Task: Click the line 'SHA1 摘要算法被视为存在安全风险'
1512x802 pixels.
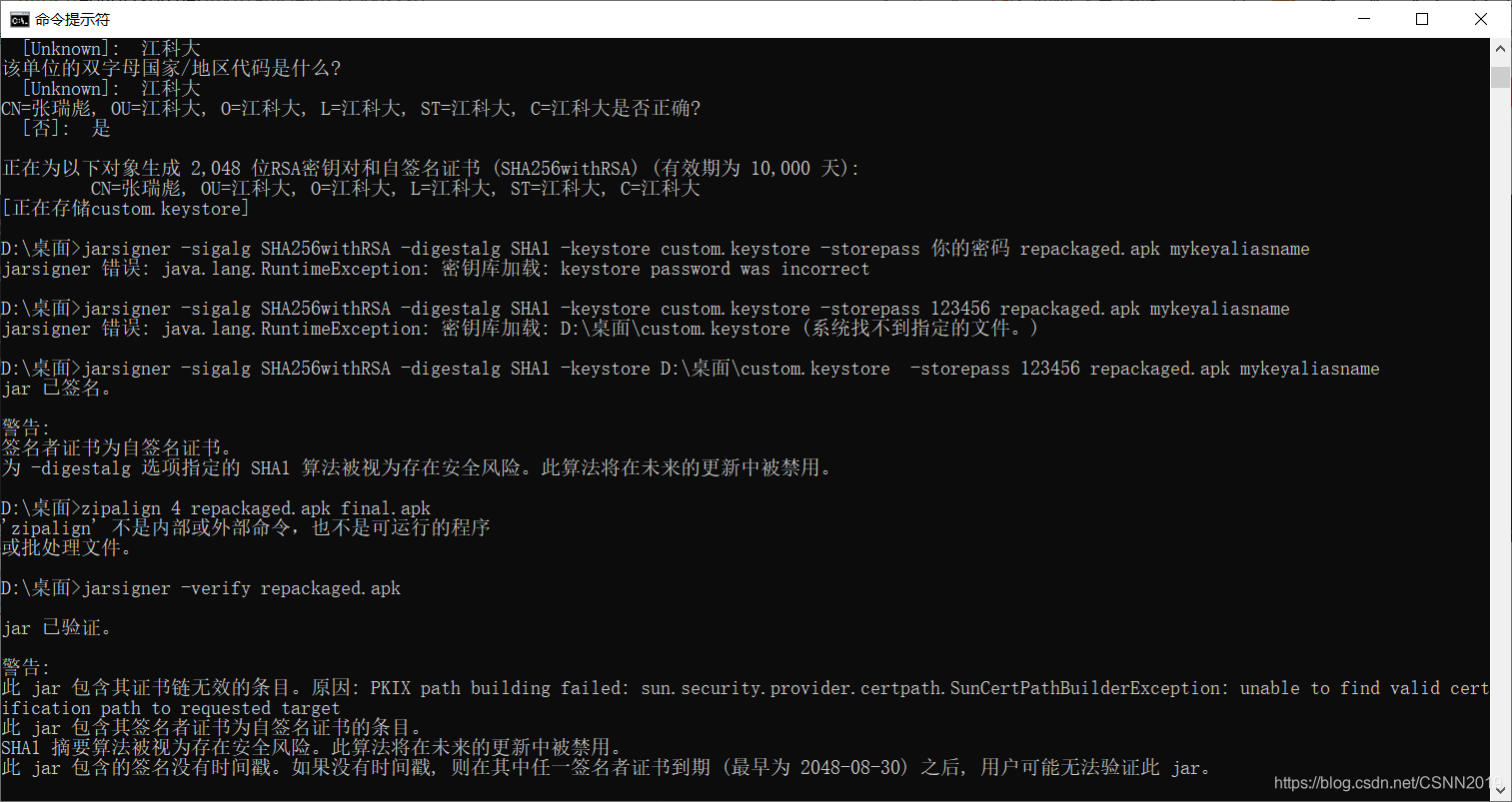Action: point(312,747)
